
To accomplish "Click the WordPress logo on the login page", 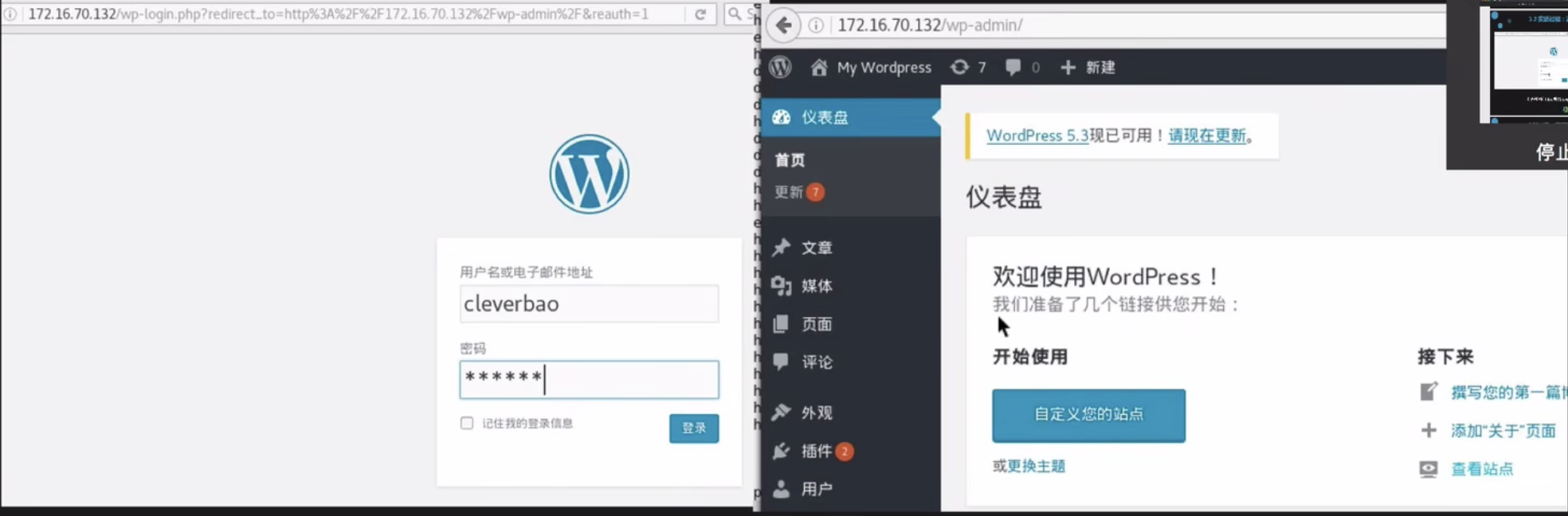I will [x=589, y=174].
